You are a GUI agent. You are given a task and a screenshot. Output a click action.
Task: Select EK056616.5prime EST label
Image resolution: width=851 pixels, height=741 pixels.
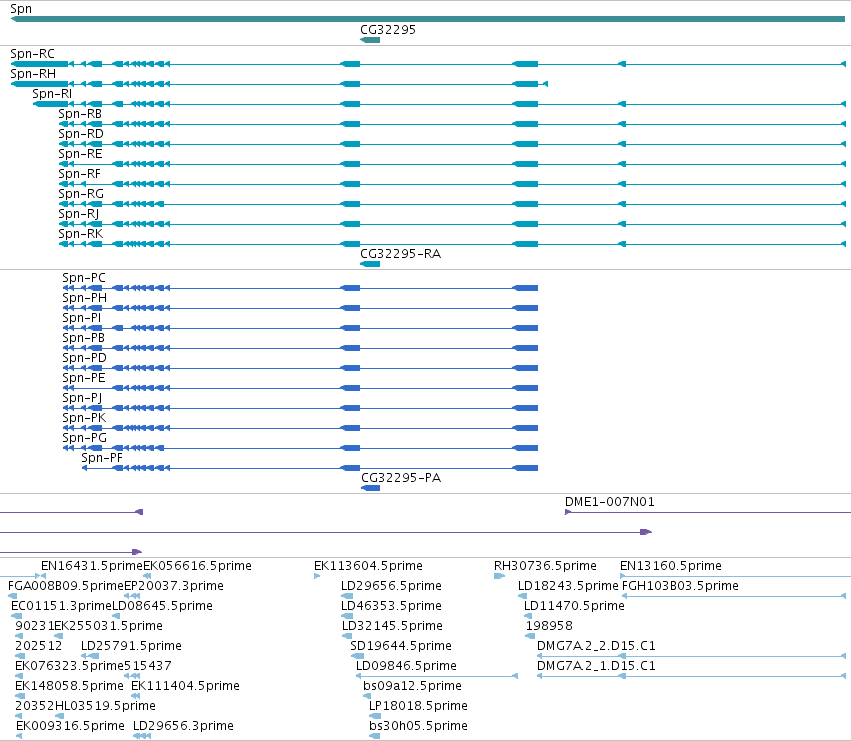(197, 566)
